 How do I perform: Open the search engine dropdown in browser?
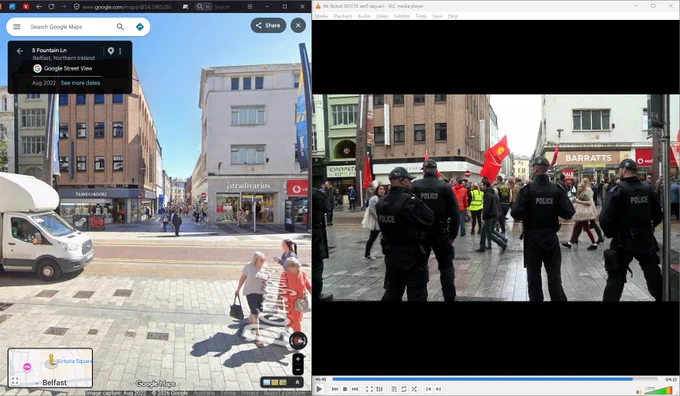pos(203,7)
